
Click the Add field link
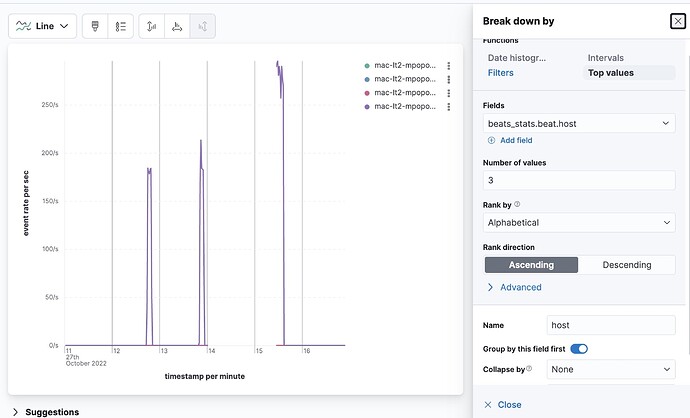[x=516, y=140]
